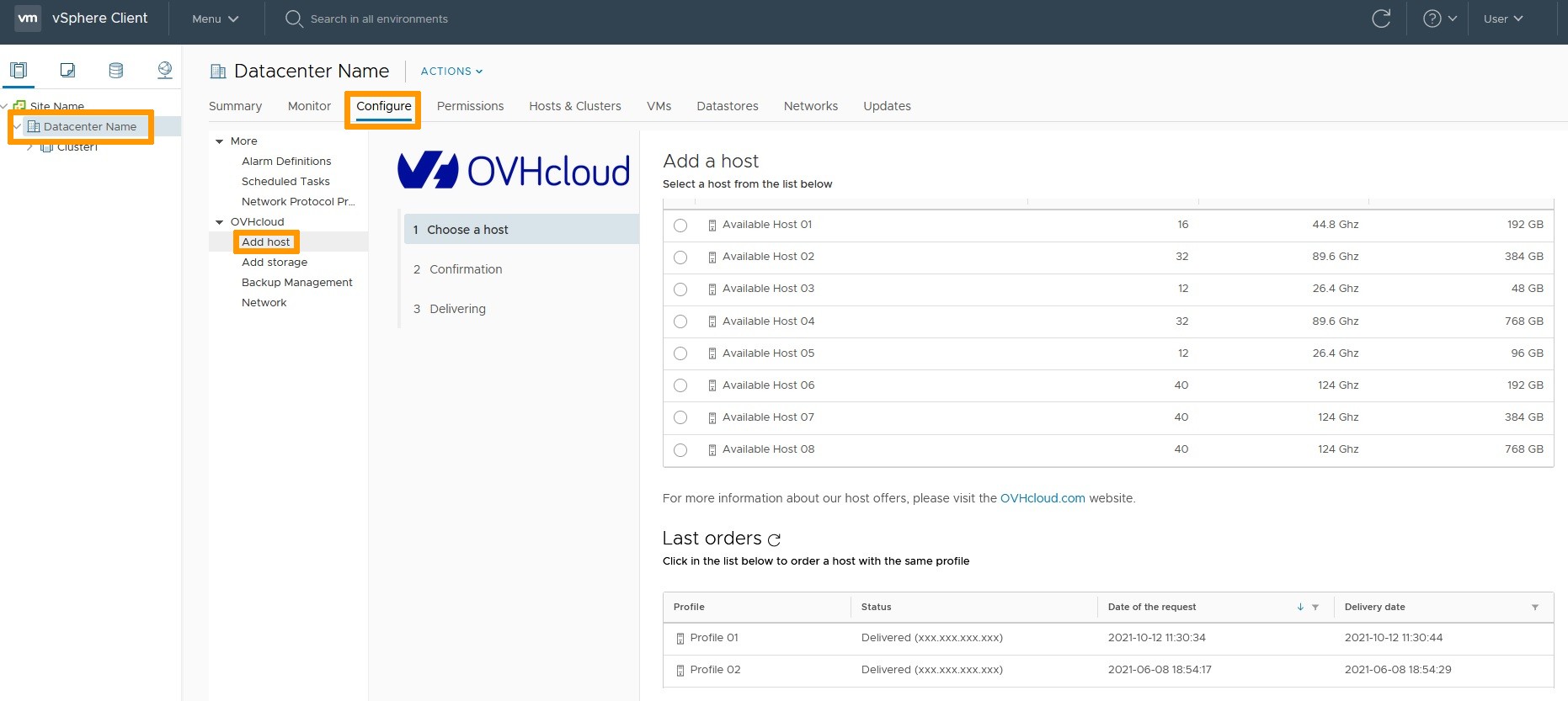1568x701 pixels.
Task: Refresh the Last orders list
Action: 774,539
